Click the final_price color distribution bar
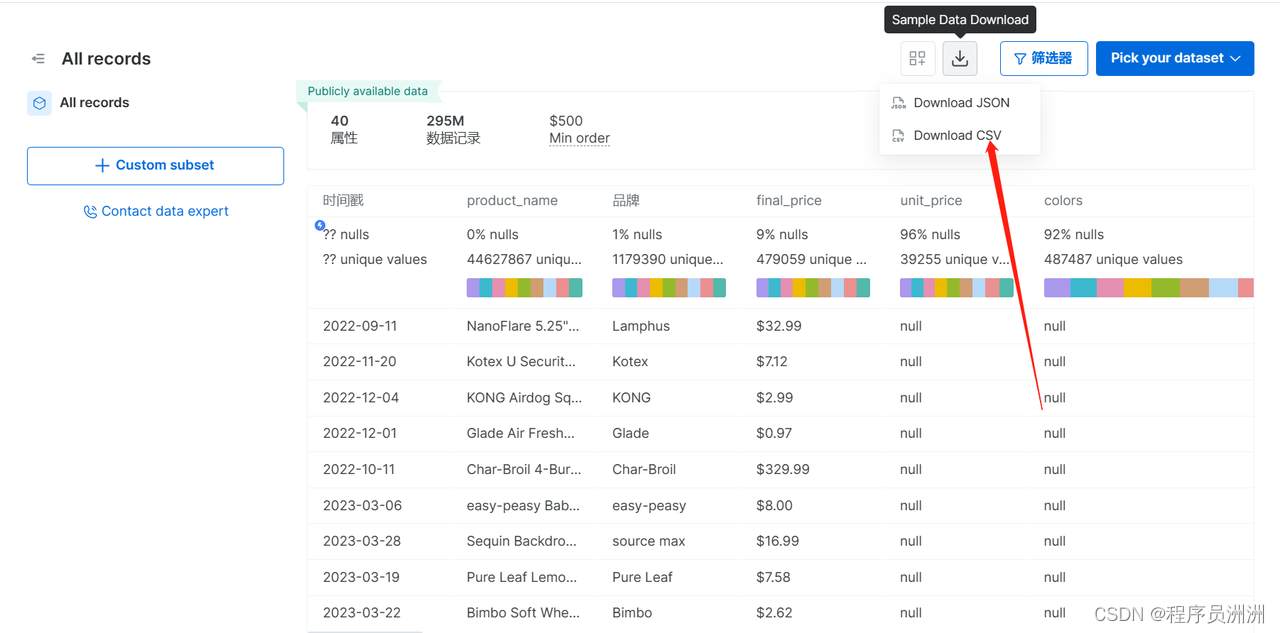The image size is (1280, 633). tap(813, 288)
